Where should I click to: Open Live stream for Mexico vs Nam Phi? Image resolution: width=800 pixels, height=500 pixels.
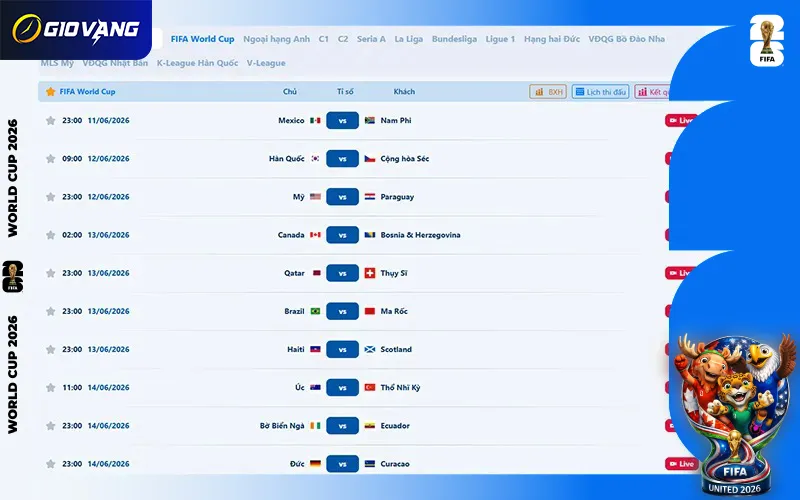pos(681,120)
